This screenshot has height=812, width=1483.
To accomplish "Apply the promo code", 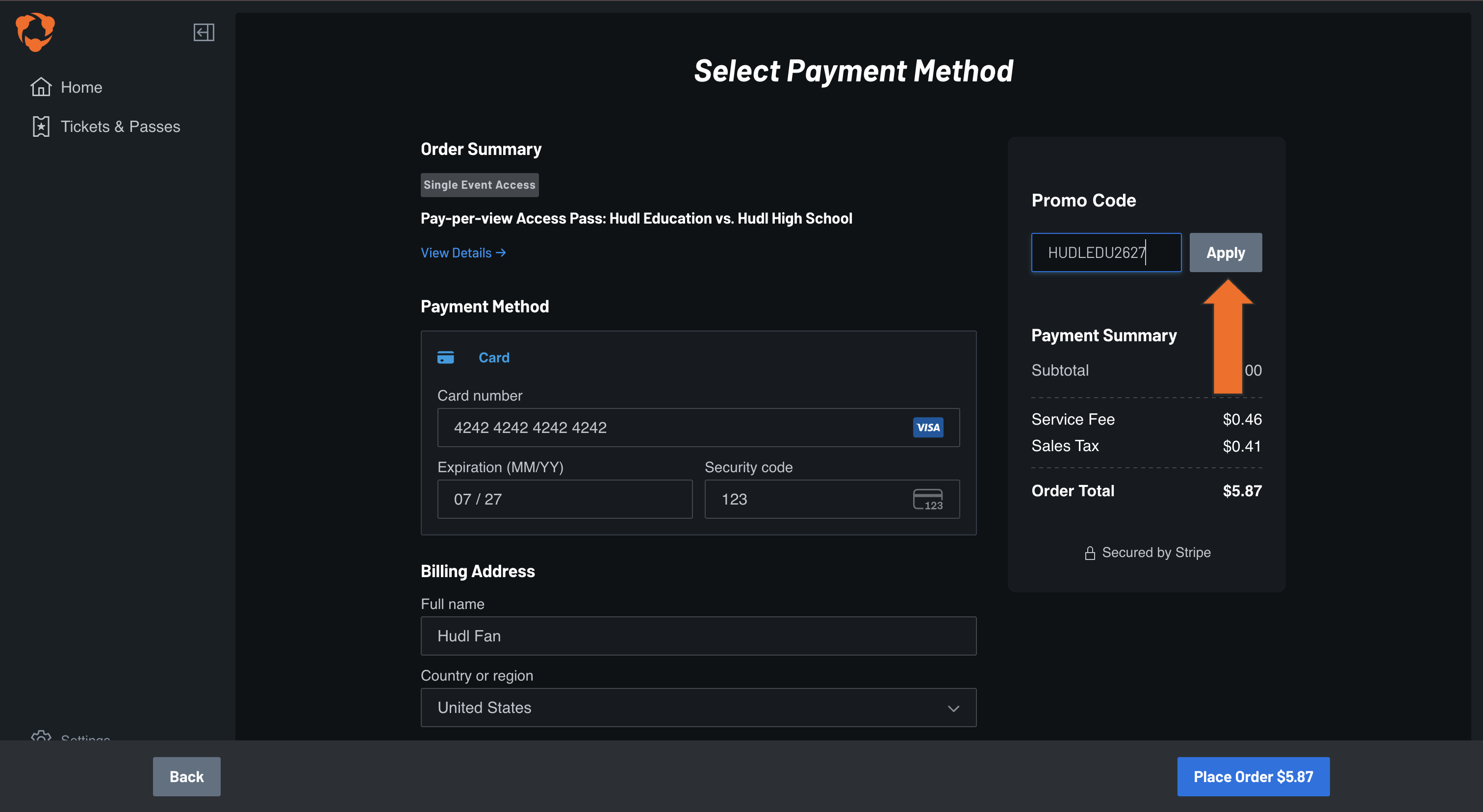I will 1226,253.
